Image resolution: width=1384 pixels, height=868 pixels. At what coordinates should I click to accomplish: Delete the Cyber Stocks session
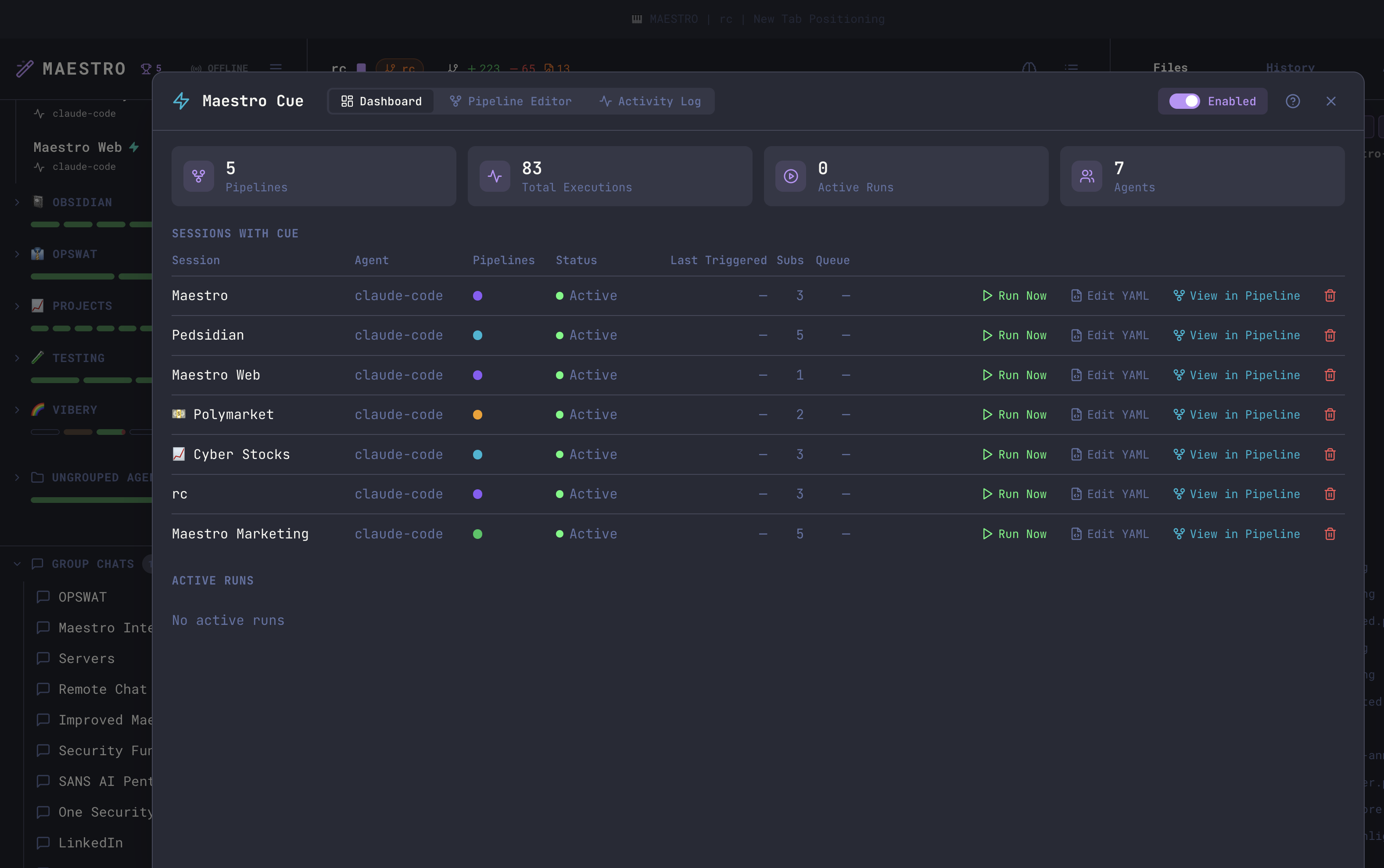1330,454
